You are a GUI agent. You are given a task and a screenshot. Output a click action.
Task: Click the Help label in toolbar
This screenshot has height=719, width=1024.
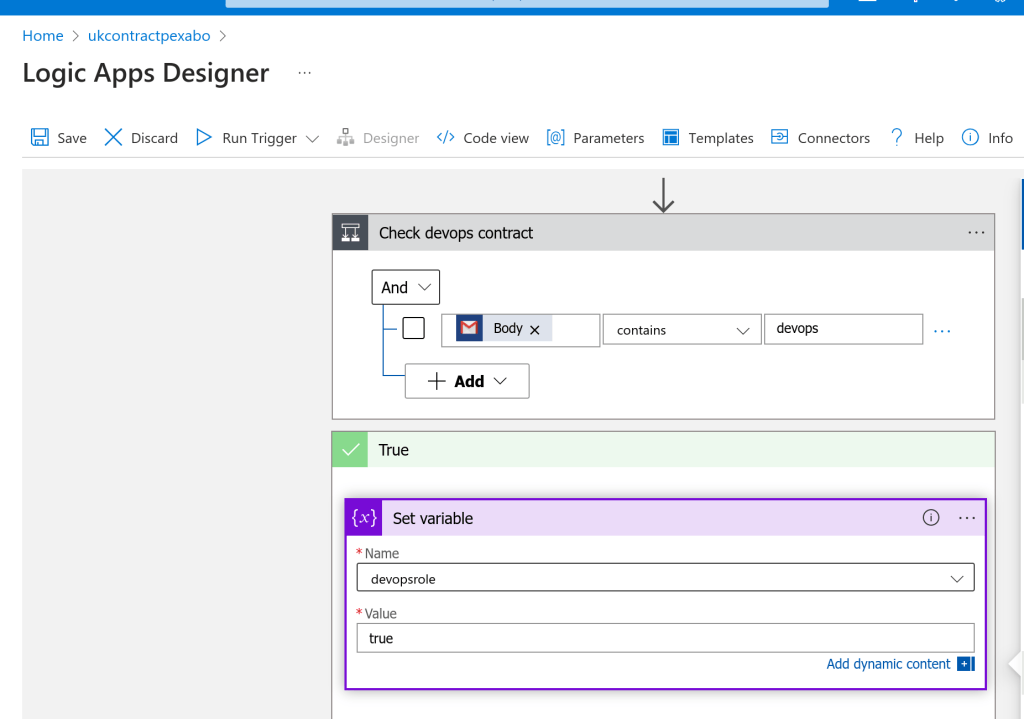pyautogui.click(x=929, y=138)
